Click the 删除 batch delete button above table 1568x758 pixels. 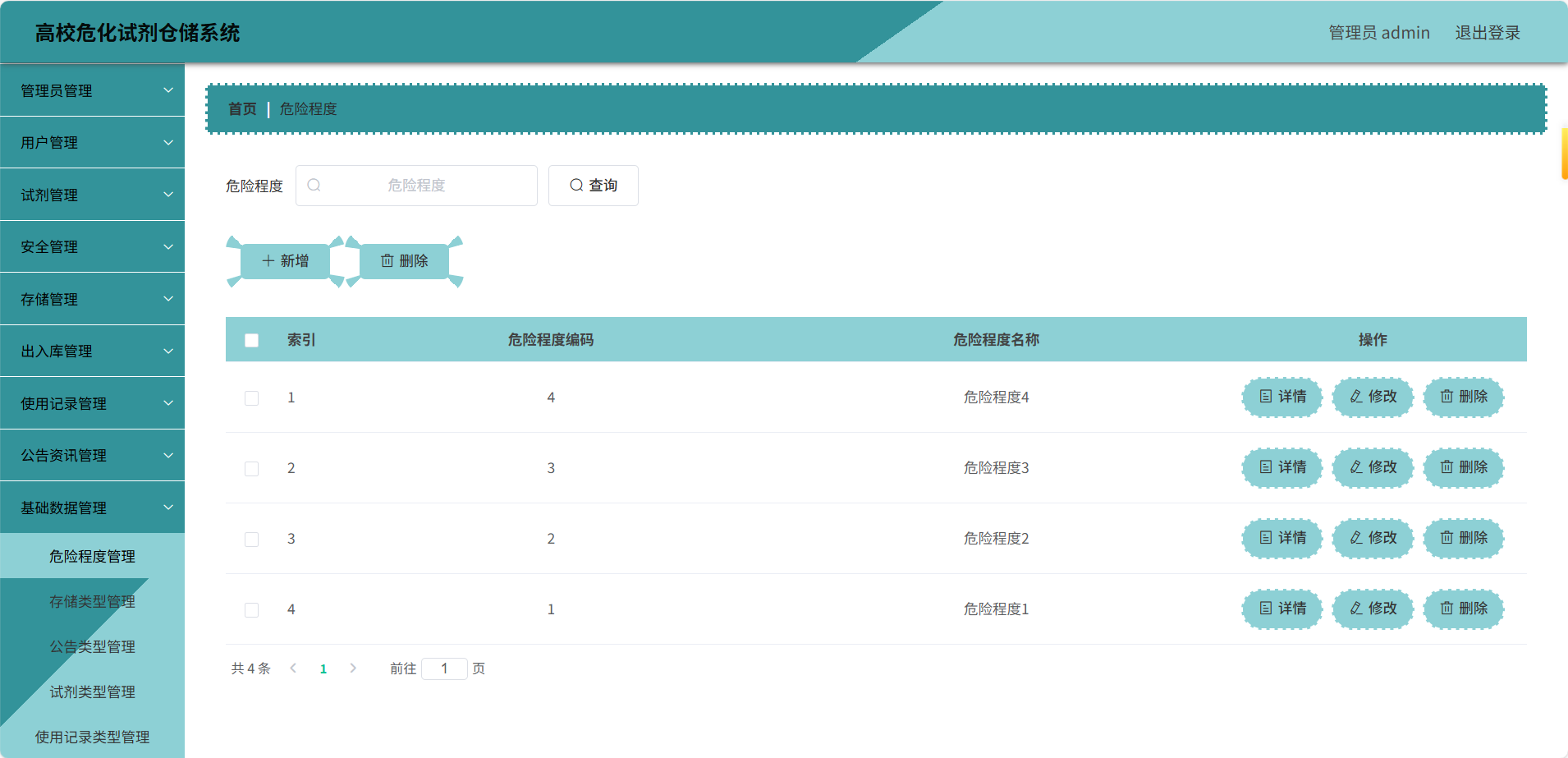coord(404,261)
